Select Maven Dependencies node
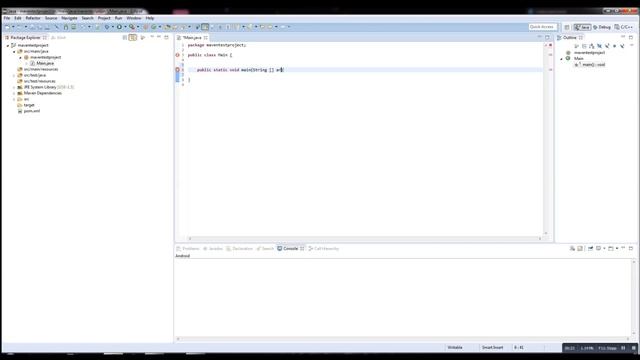Image resolution: width=640 pixels, height=360 pixels. [x=42, y=93]
